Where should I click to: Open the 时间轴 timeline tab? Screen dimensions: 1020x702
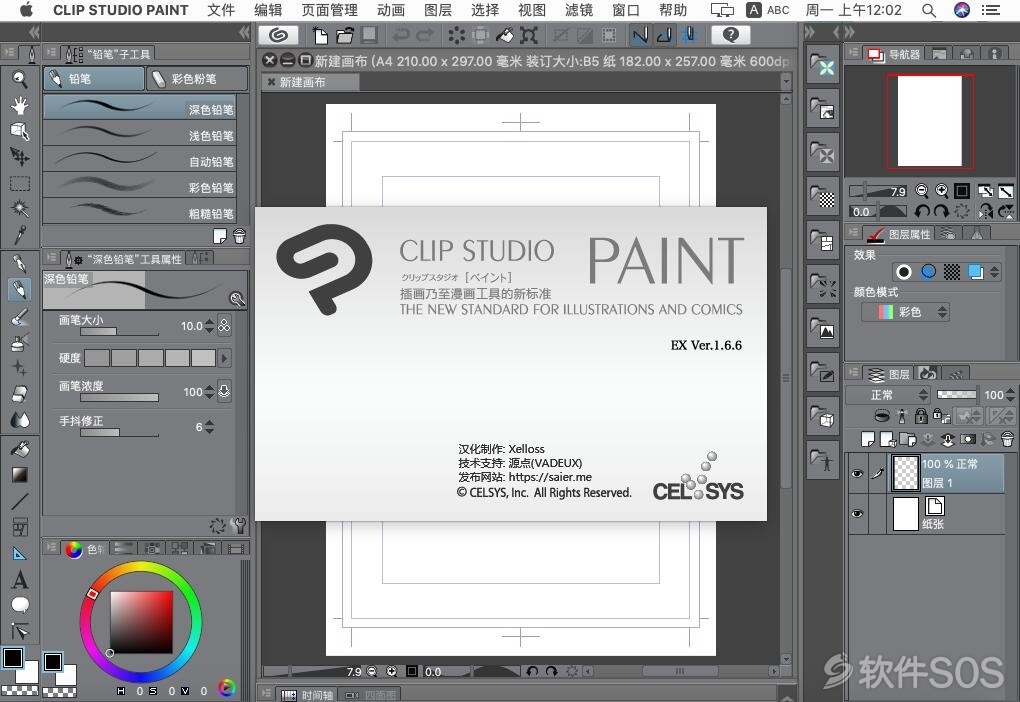[x=308, y=695]
